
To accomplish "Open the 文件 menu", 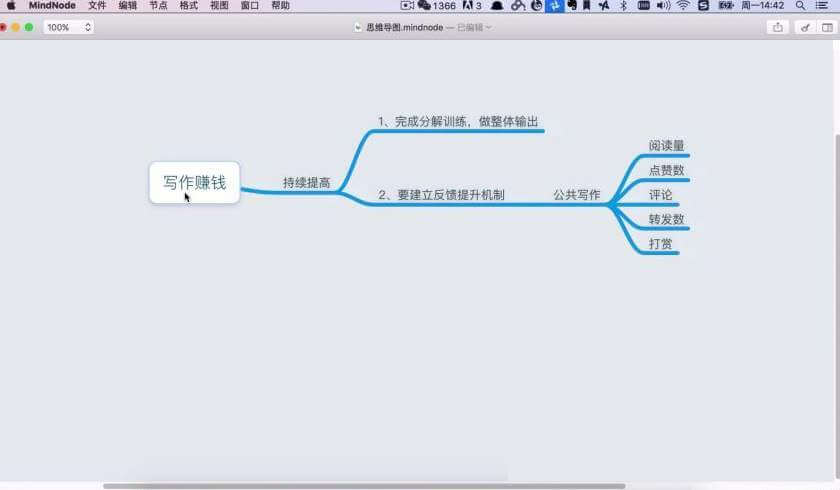I will (97, 6).
